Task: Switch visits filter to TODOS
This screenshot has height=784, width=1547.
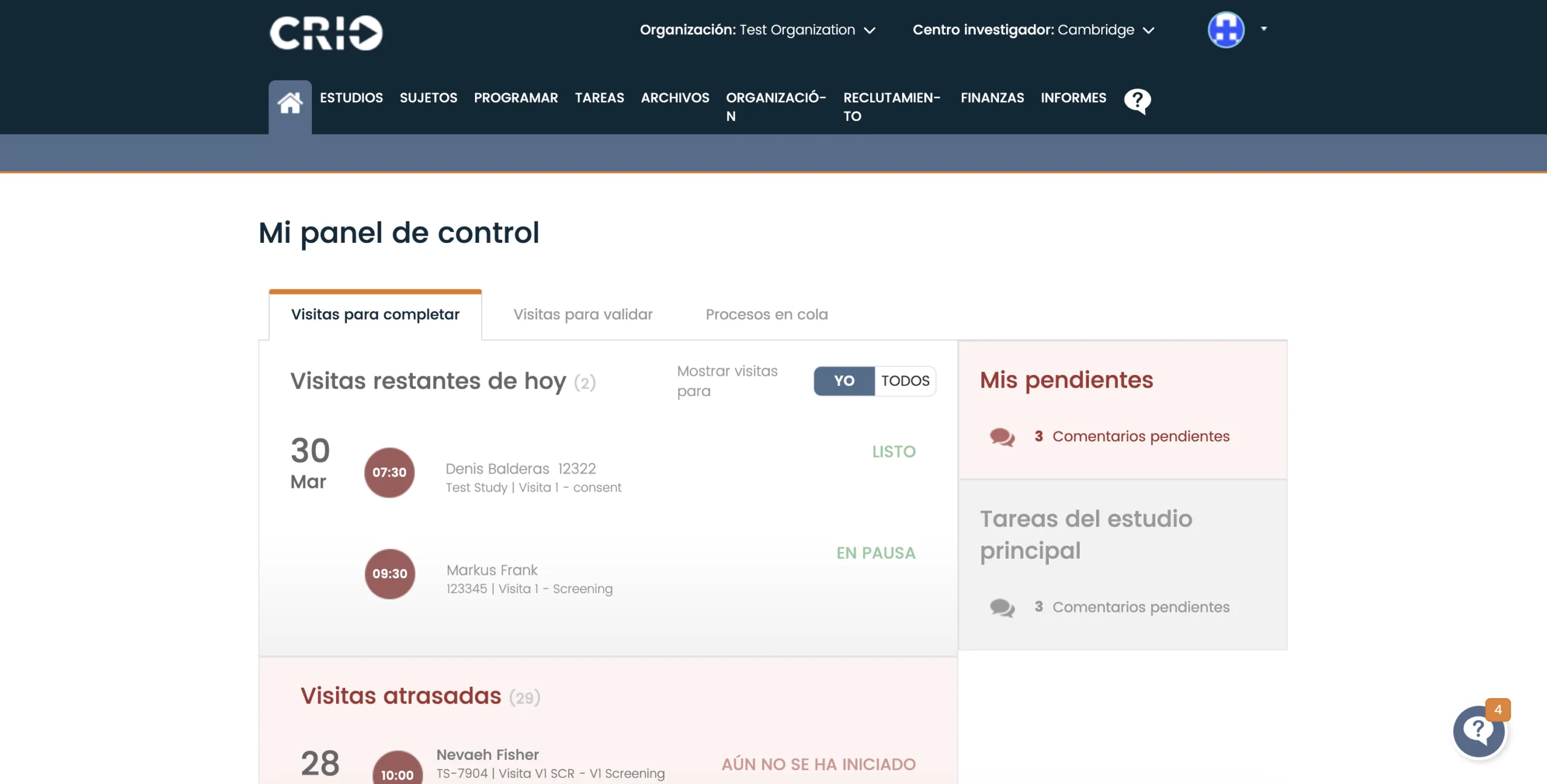Action: 905,381
